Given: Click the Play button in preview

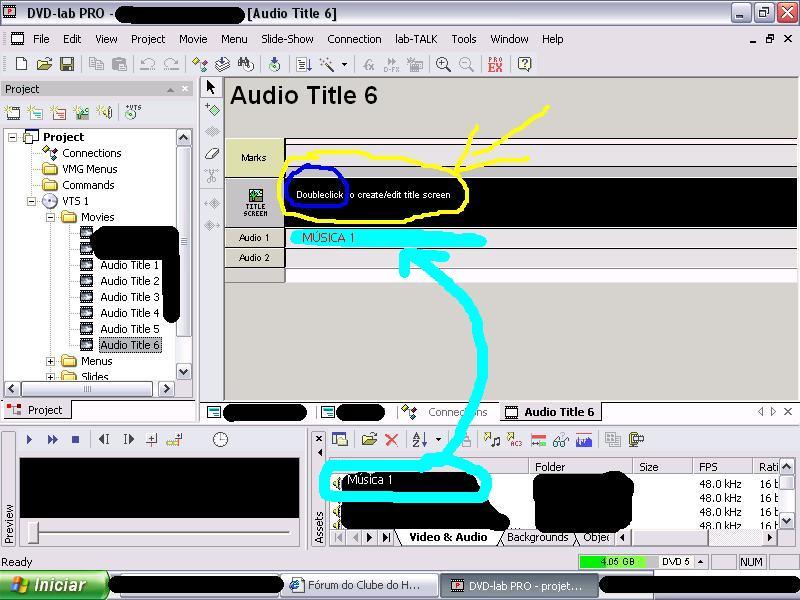Looking at the screenshot, I should tap(29, 439).
